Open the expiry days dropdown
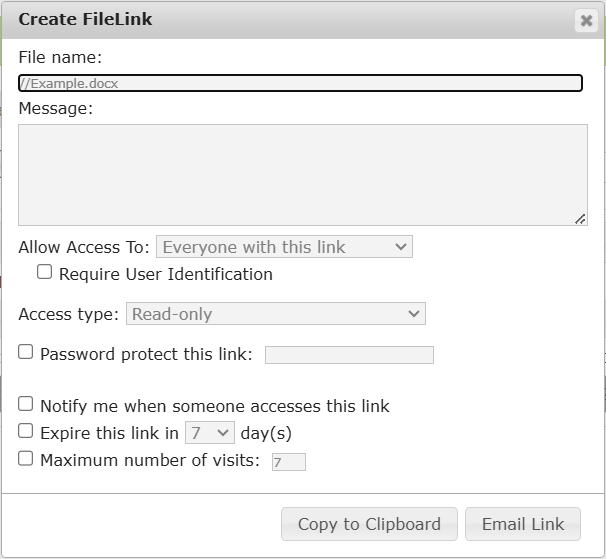 [x=209, y=433]
